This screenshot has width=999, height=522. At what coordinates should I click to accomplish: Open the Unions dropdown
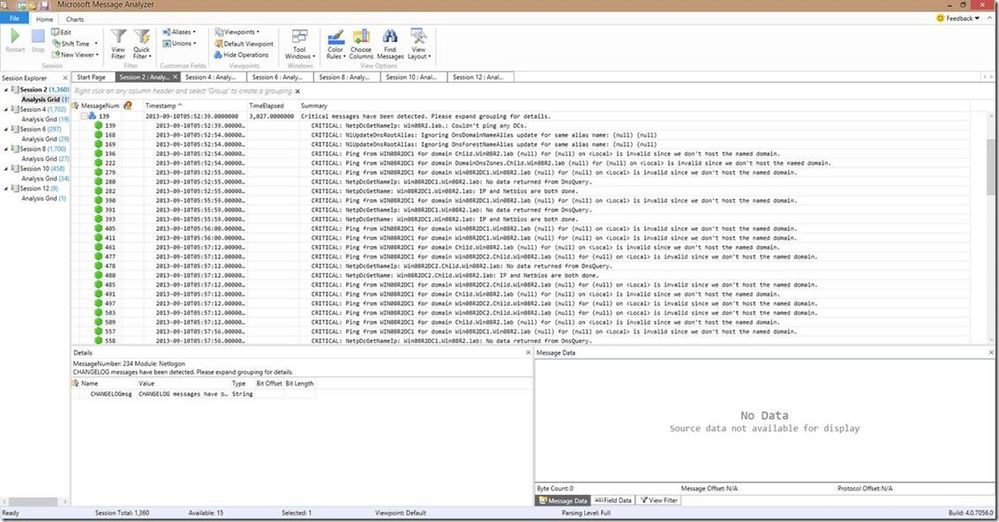pos(179,43)
